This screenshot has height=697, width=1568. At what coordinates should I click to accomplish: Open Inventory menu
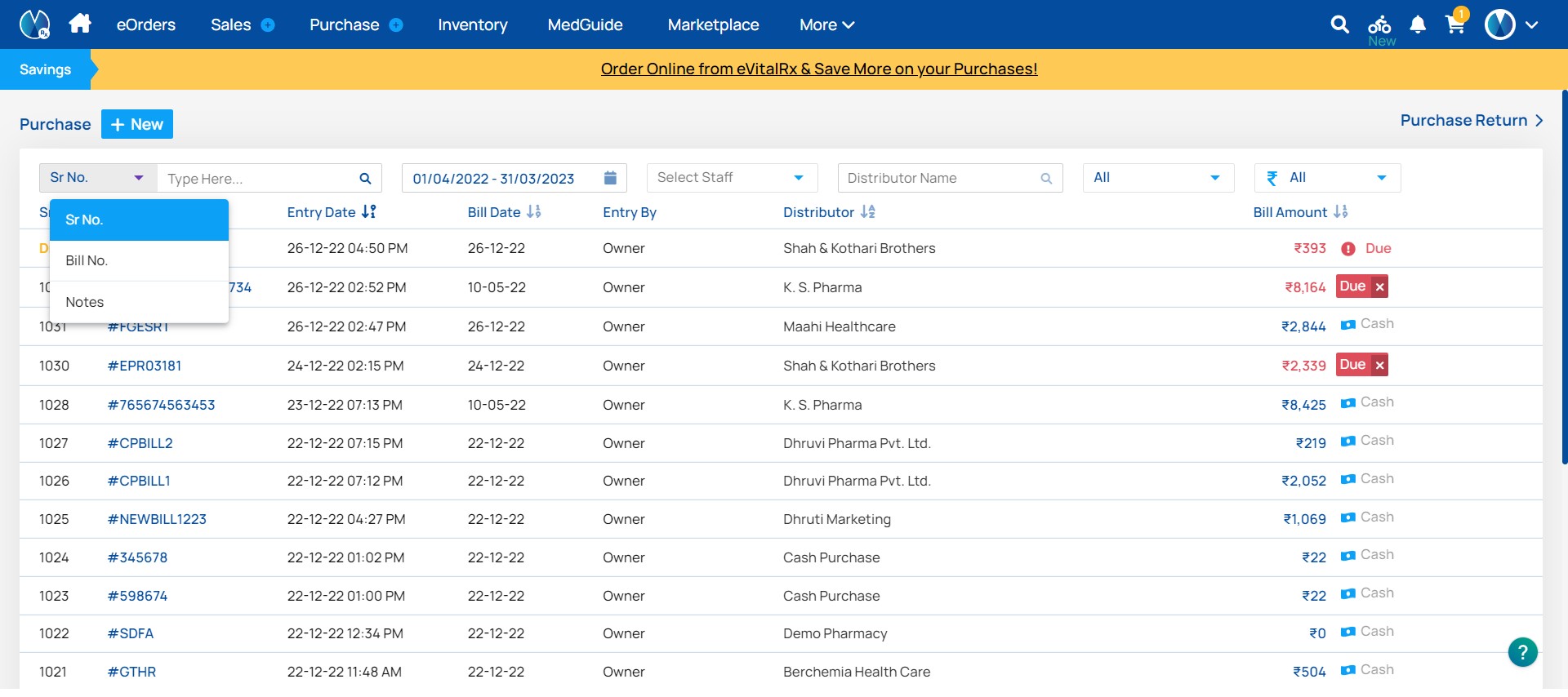pos(473,25)
